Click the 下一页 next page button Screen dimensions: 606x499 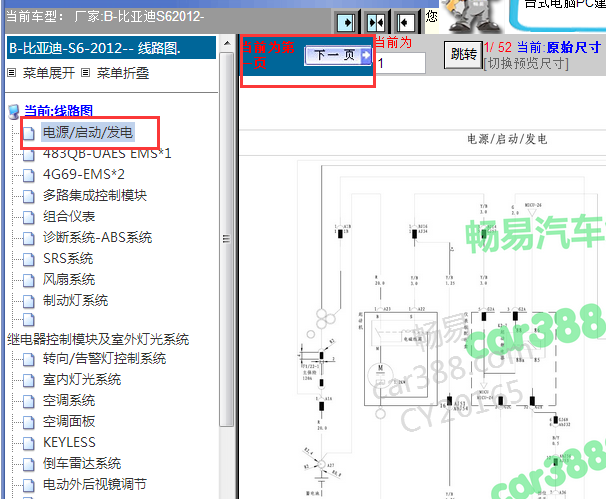339,55
